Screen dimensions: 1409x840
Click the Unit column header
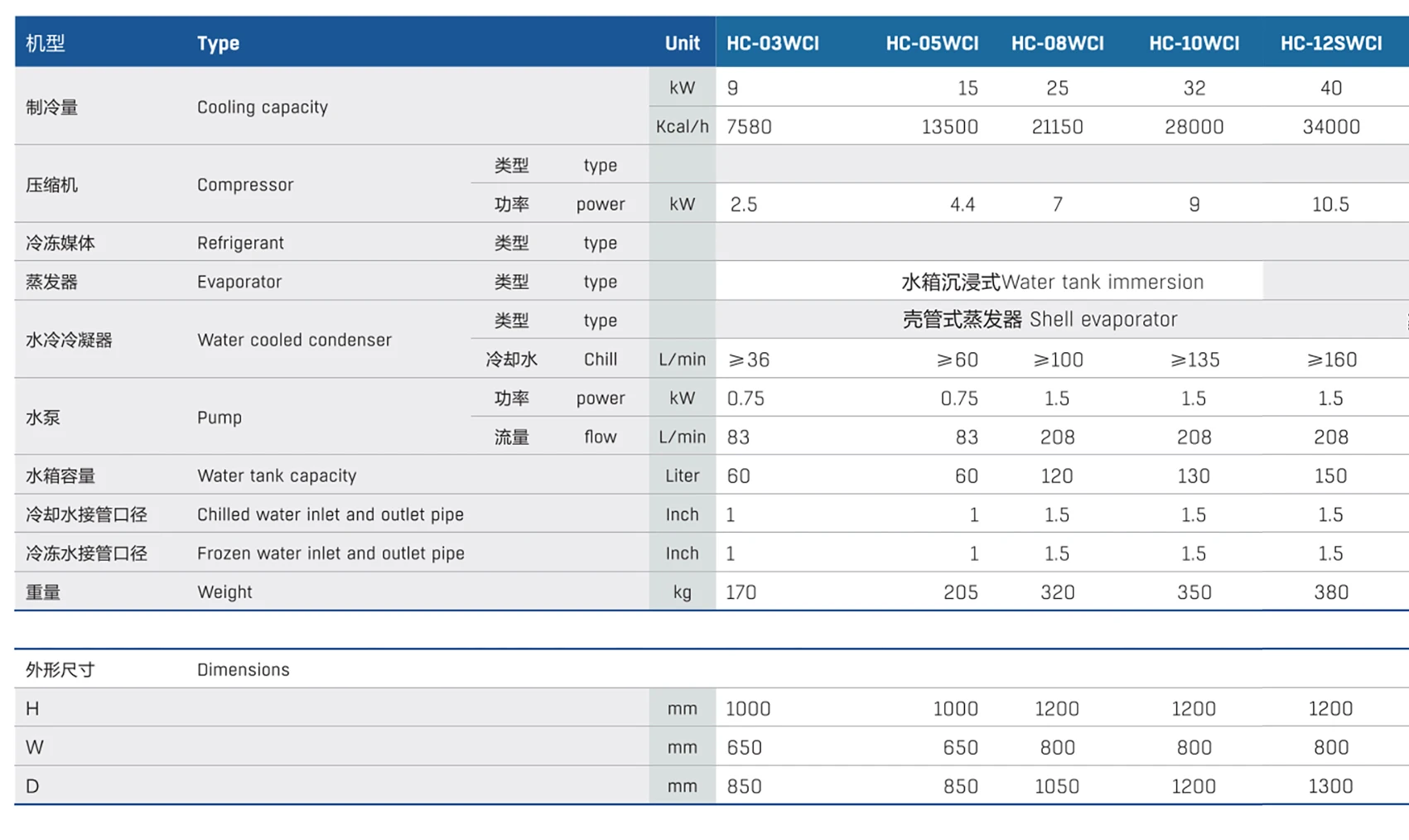(x=682, y=43)
